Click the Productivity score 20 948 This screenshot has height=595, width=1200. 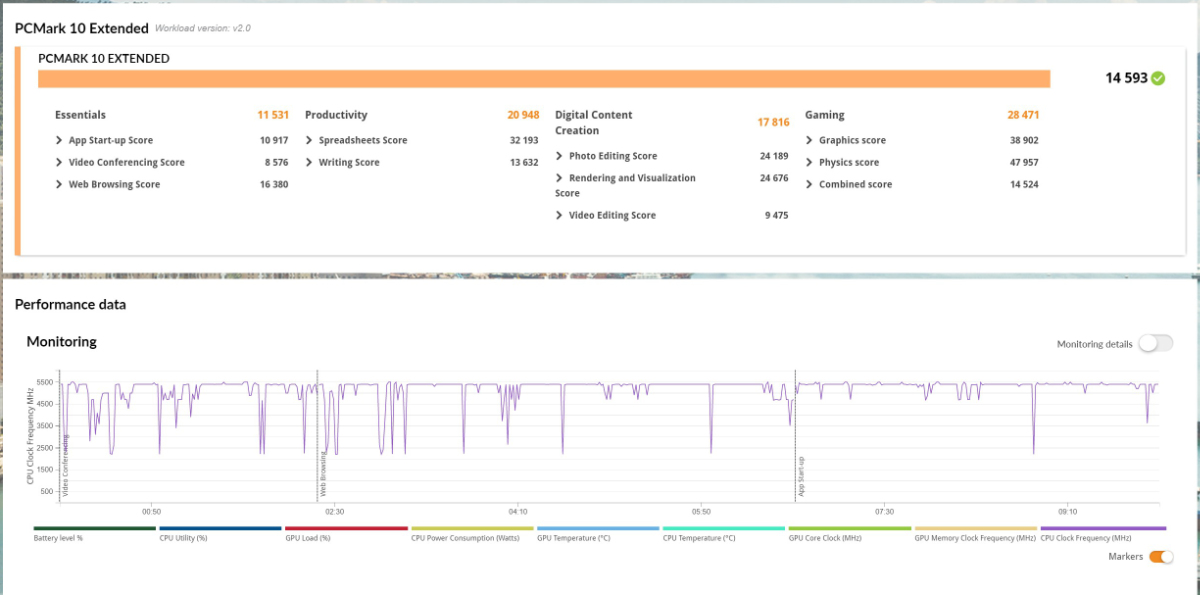523,115
